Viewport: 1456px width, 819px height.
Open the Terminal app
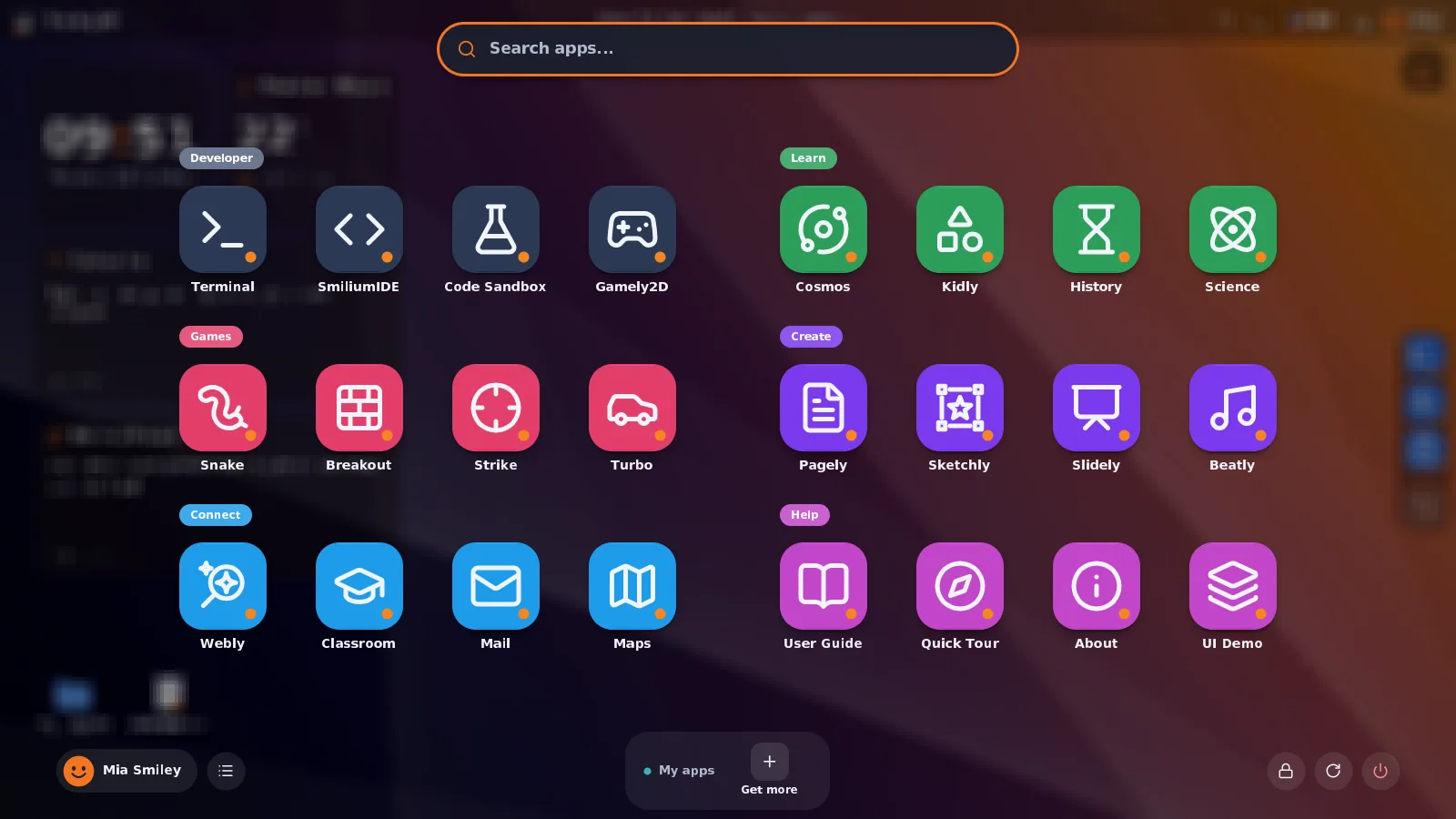click(x=223, y=229)
